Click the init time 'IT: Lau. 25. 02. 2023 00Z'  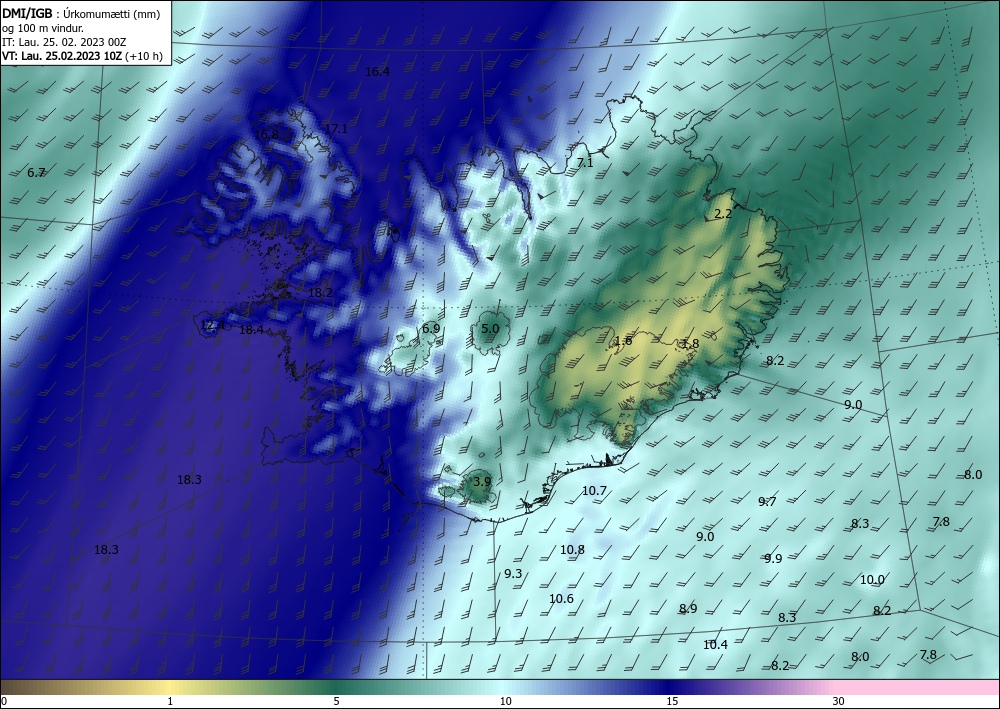point(64,42)
